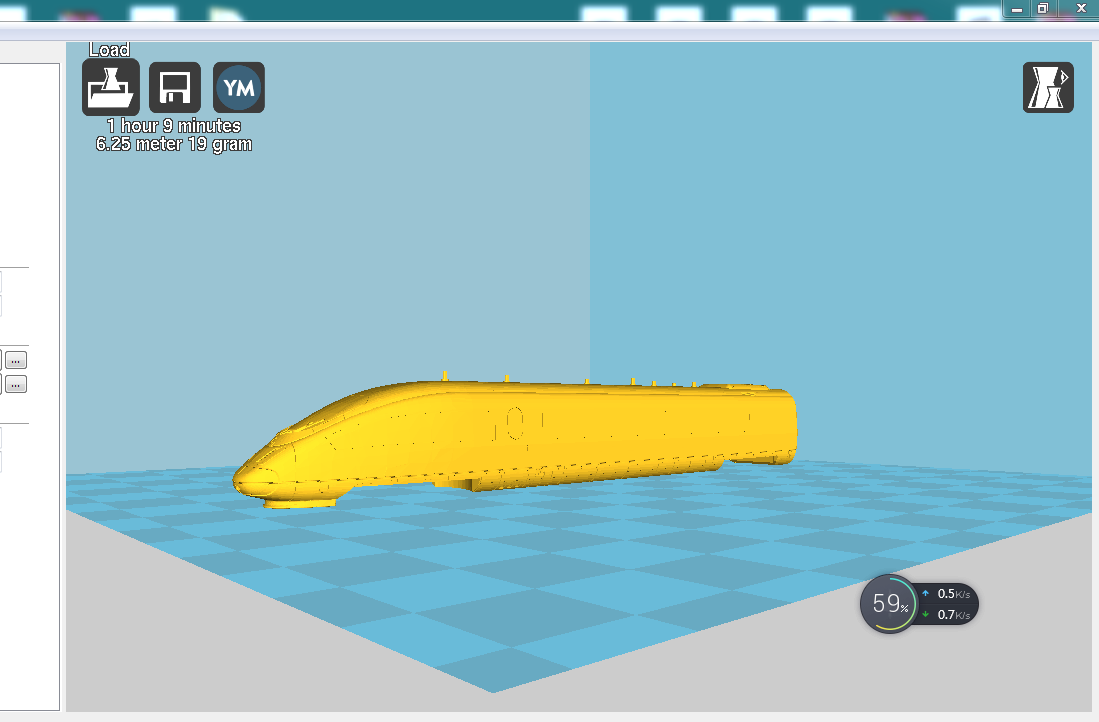Minimize the Cura window

click(1016, 8)
